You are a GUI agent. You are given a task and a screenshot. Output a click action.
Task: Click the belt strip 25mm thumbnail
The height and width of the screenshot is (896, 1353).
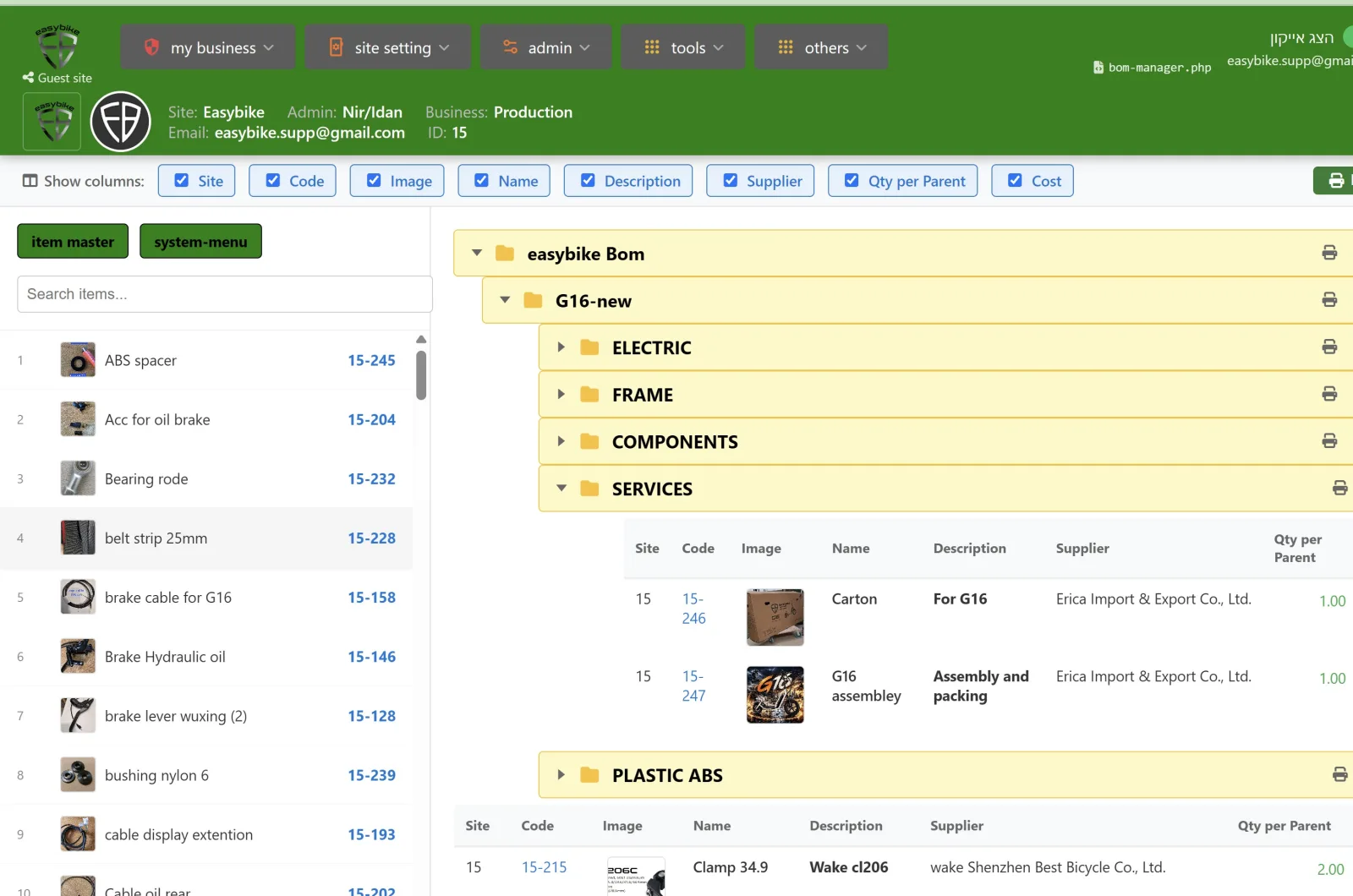[78, 538]
